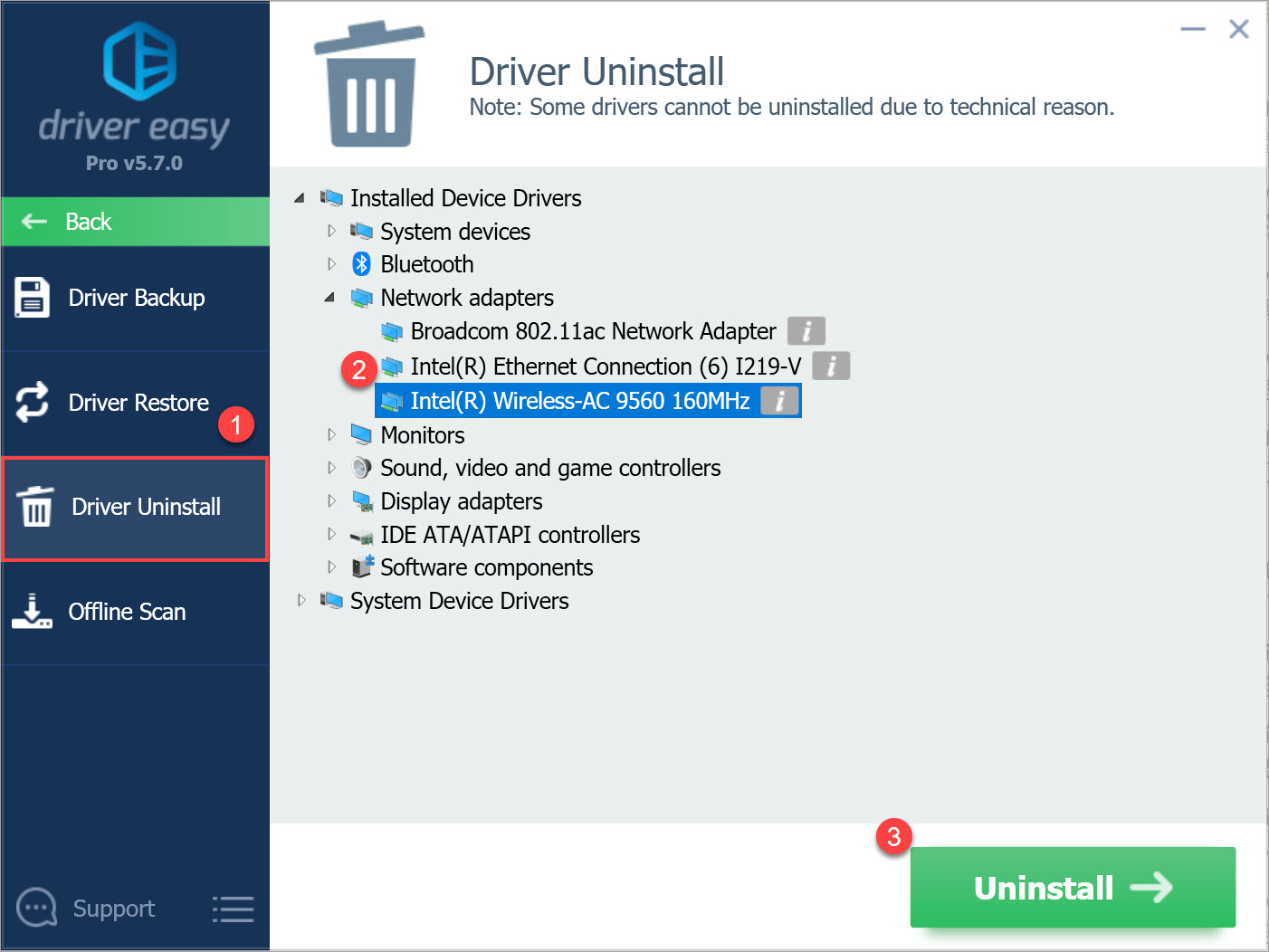
Task: Open the hamburger menu list icon
Action: (x=233, y=909)
